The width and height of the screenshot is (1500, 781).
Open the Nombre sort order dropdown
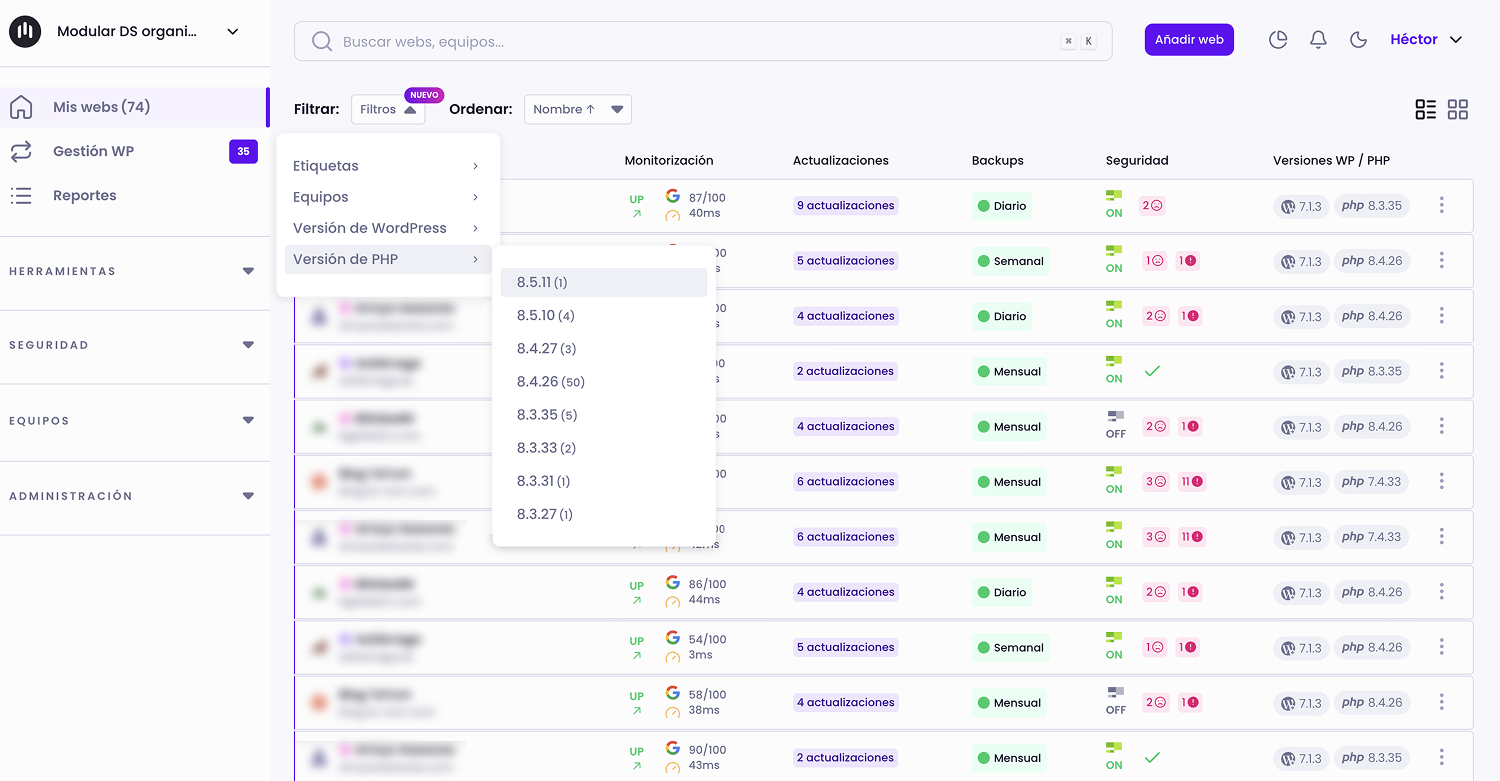pos(578,110)
